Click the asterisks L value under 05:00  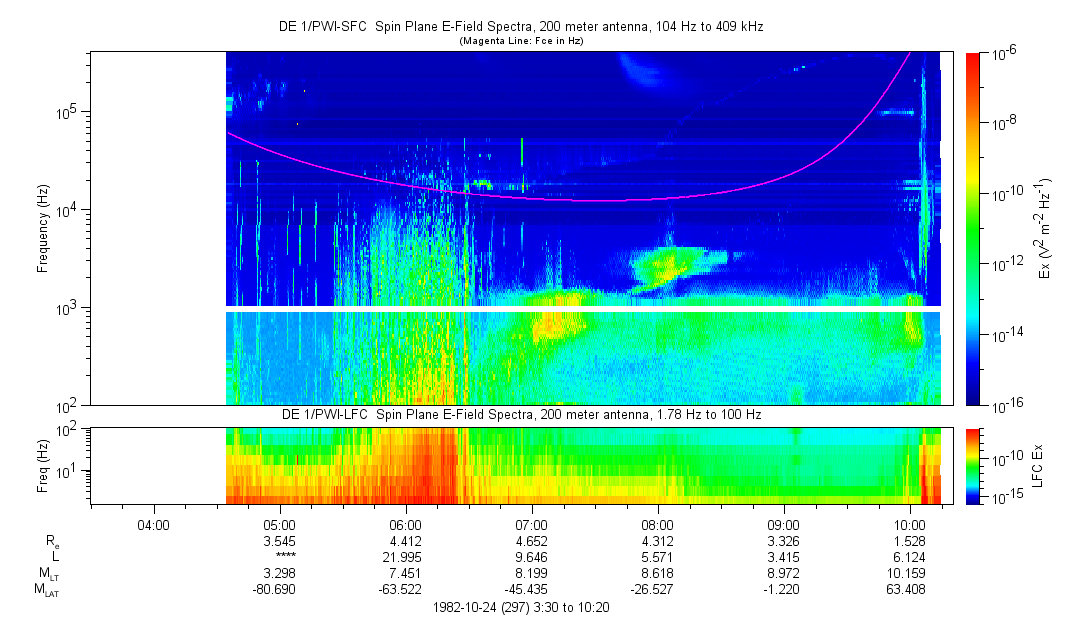pyautogui.click(x=278, y=556)
